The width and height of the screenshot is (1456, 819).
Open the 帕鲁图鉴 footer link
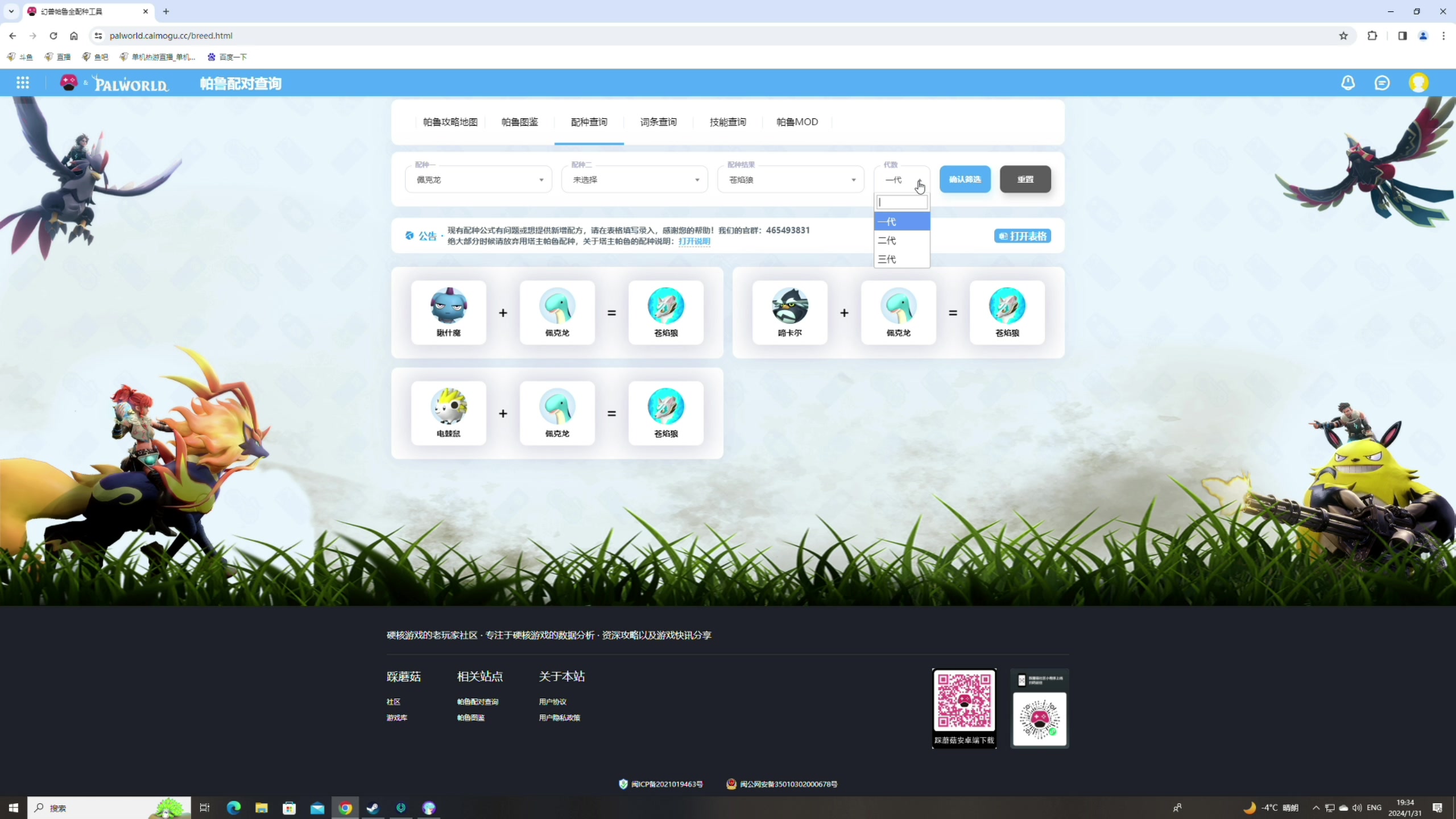(471, 718)
